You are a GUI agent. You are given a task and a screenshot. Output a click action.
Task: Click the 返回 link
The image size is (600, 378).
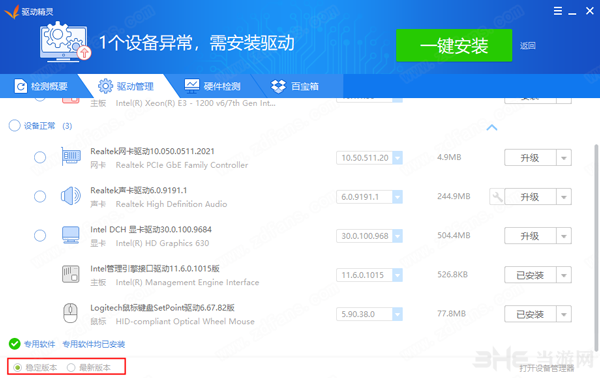click(528, 46)
